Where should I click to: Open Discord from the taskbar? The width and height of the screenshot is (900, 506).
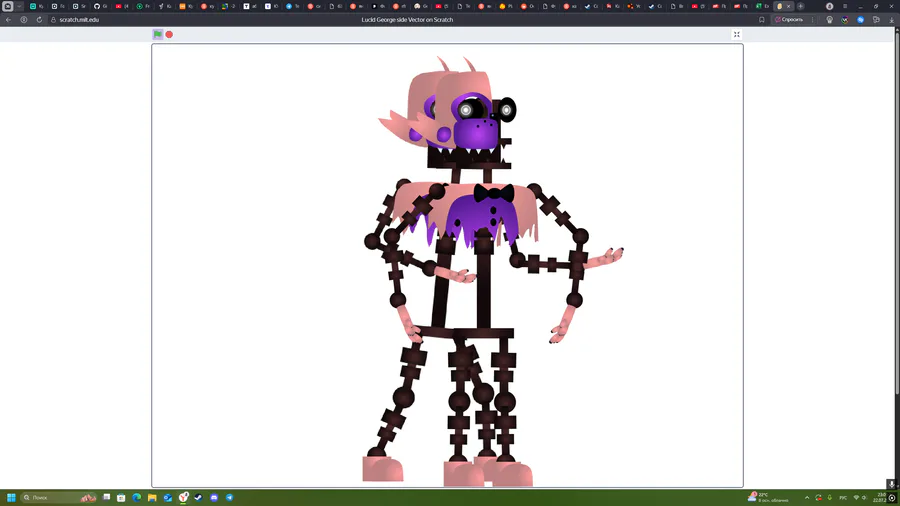point(214,497)
